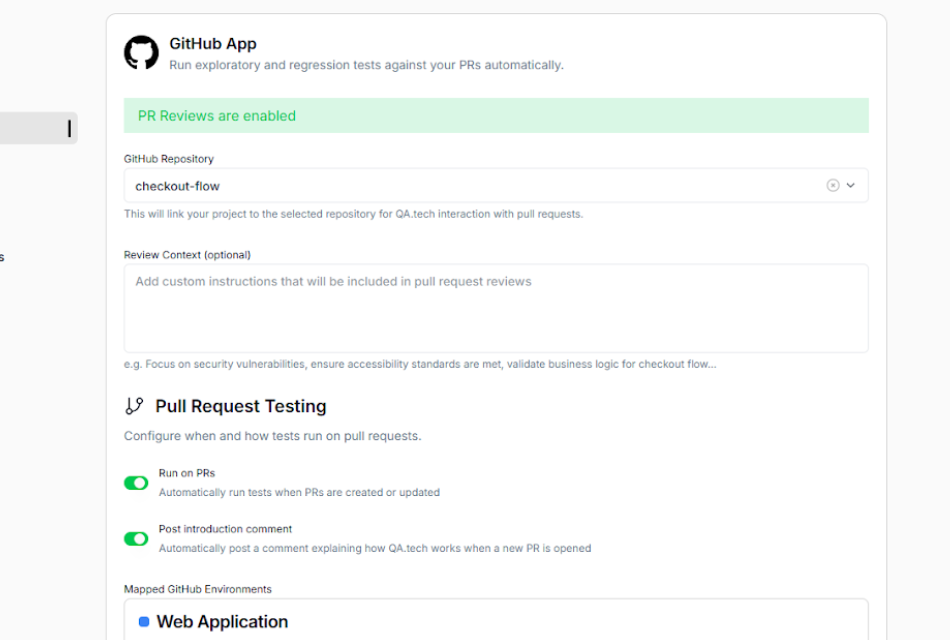Click the PR Reviews are enabled banner
The image size is (950, 640).
(x=495, y=115)
